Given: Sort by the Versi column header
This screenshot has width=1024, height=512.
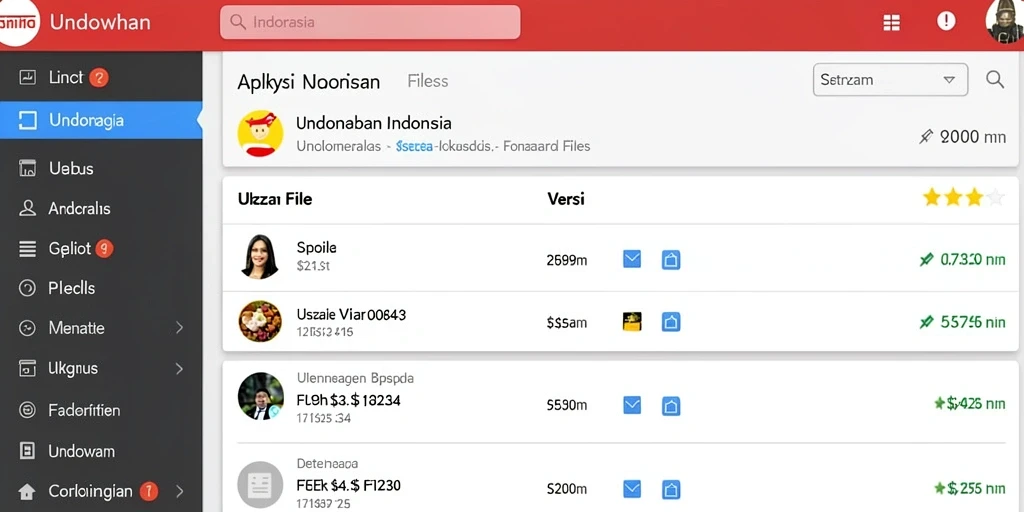Looking at the screenshot, I should click(566, 199).
